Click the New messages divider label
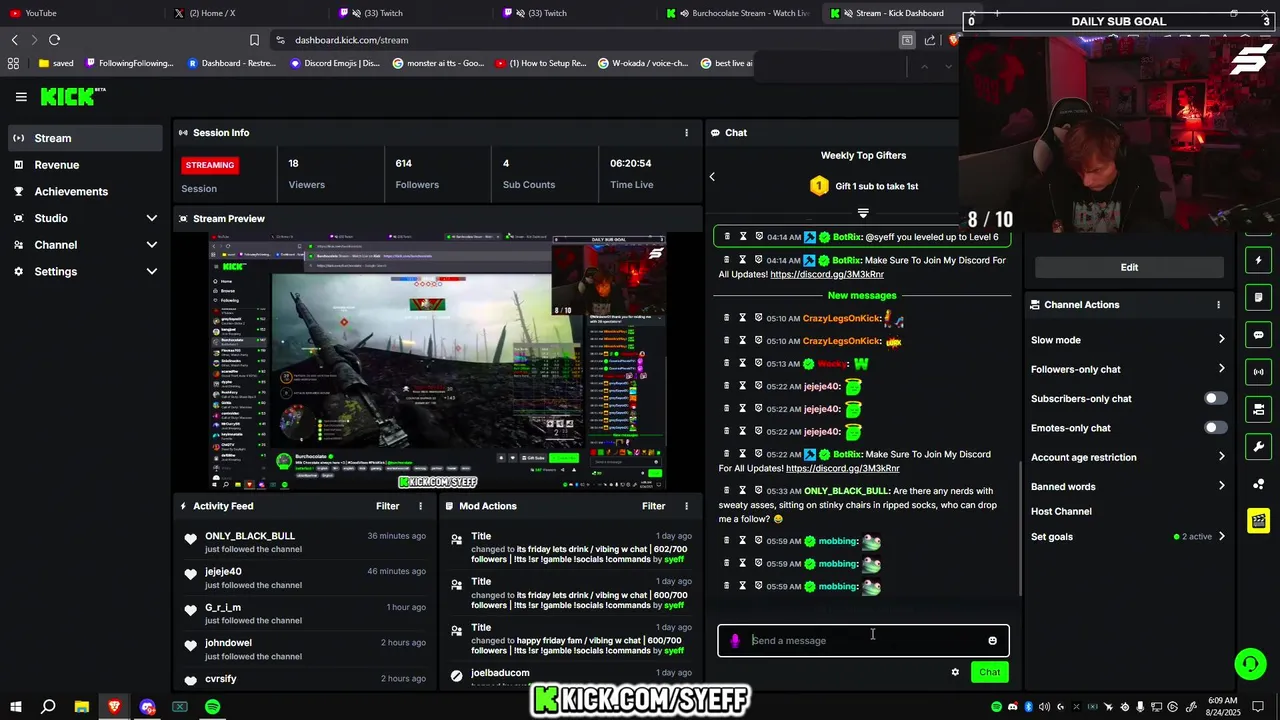 pos(862,296)
